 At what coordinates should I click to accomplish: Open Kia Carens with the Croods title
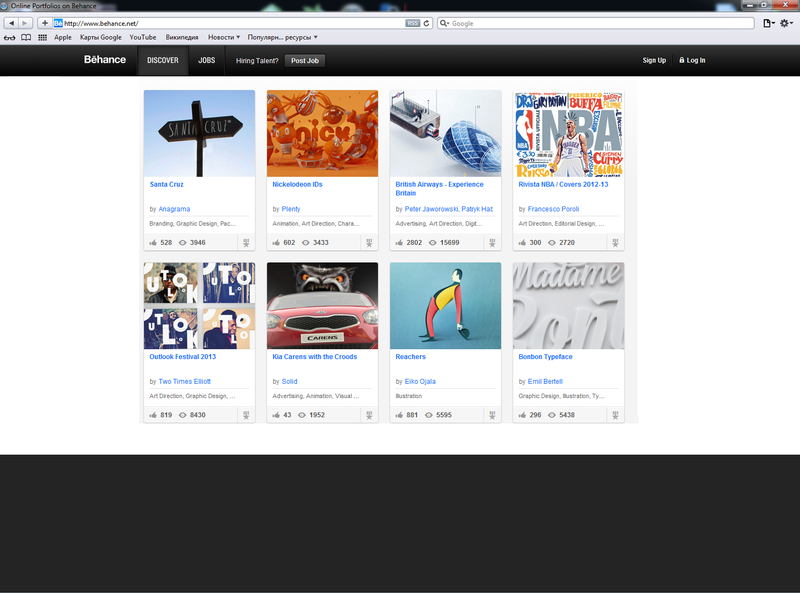coord(315,357)
